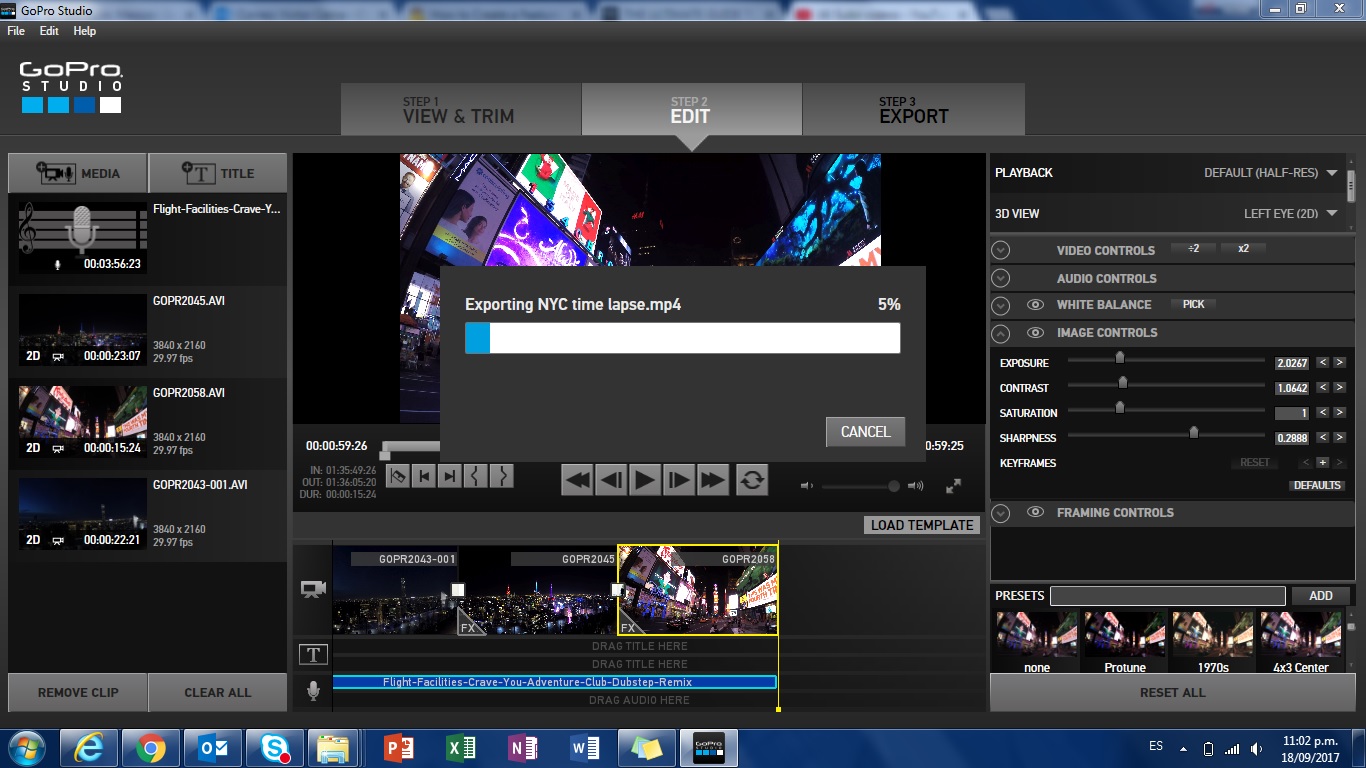
Task: Click the Sharpness slider handle
Action: click(x=1193, y=433)
